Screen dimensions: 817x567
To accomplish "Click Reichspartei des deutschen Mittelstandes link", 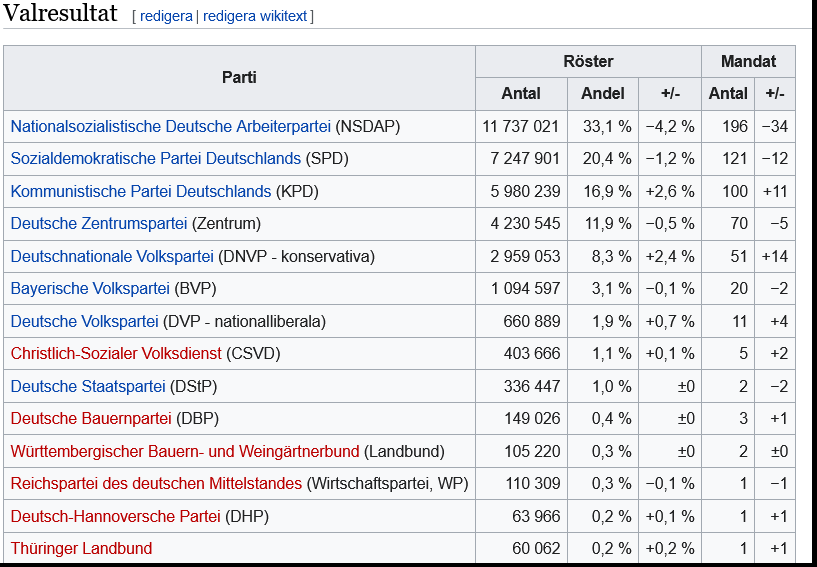I will [x=156, y=483].
